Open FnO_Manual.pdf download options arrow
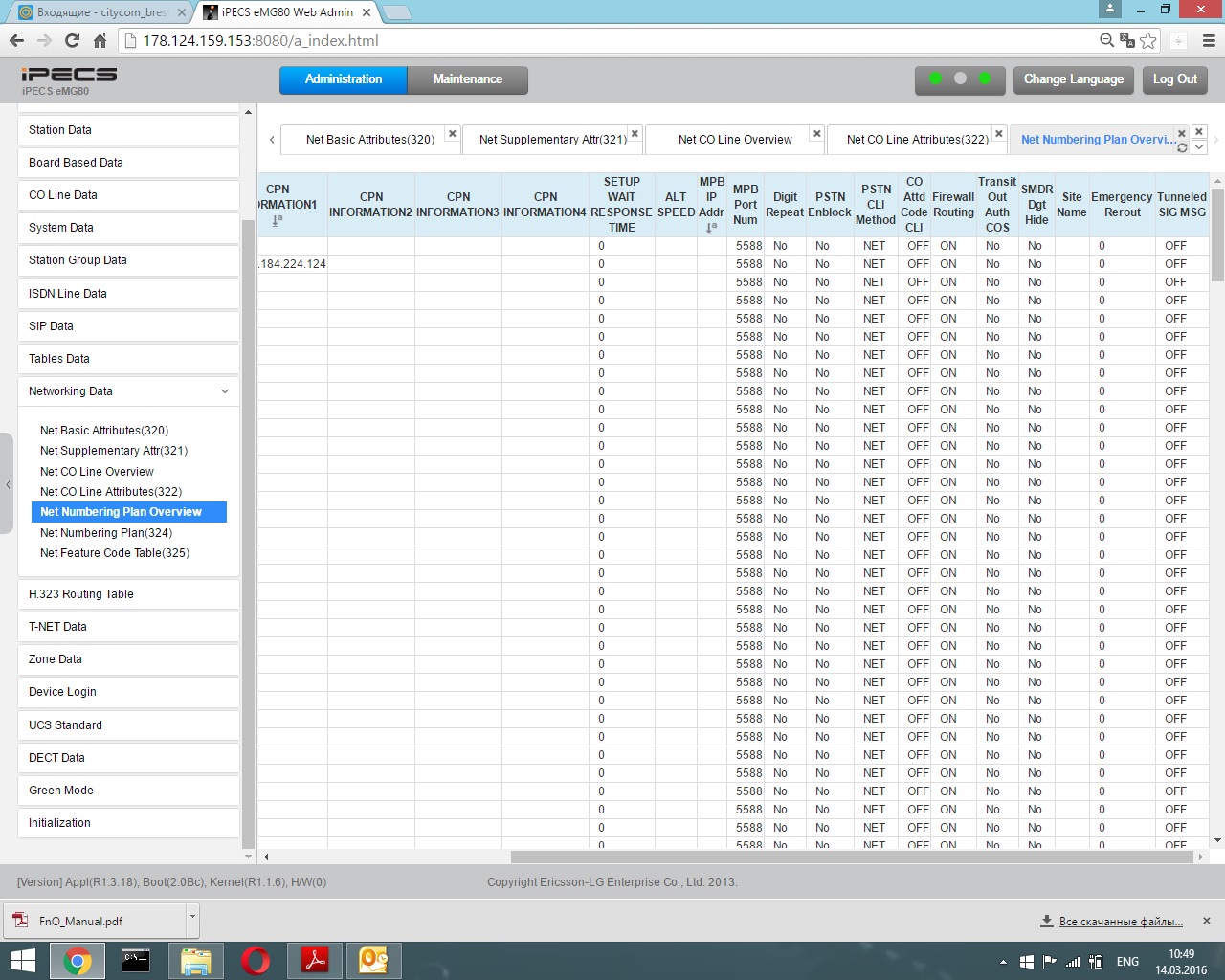1225x980 pixels. pos(192,917)
